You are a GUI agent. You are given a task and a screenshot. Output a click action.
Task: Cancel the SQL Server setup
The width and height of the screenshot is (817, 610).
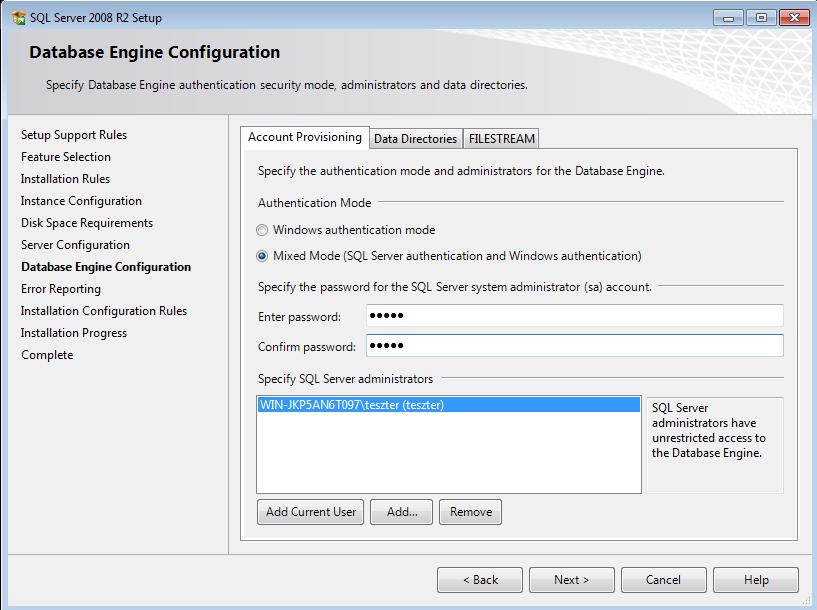click(x=664, y=580)
